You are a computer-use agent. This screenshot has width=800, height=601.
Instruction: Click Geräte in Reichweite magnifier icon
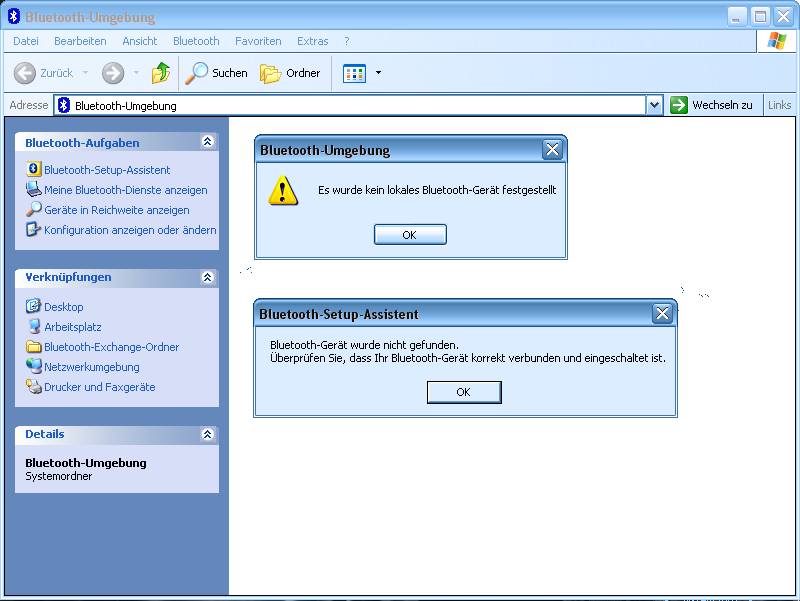click(34, 209)
